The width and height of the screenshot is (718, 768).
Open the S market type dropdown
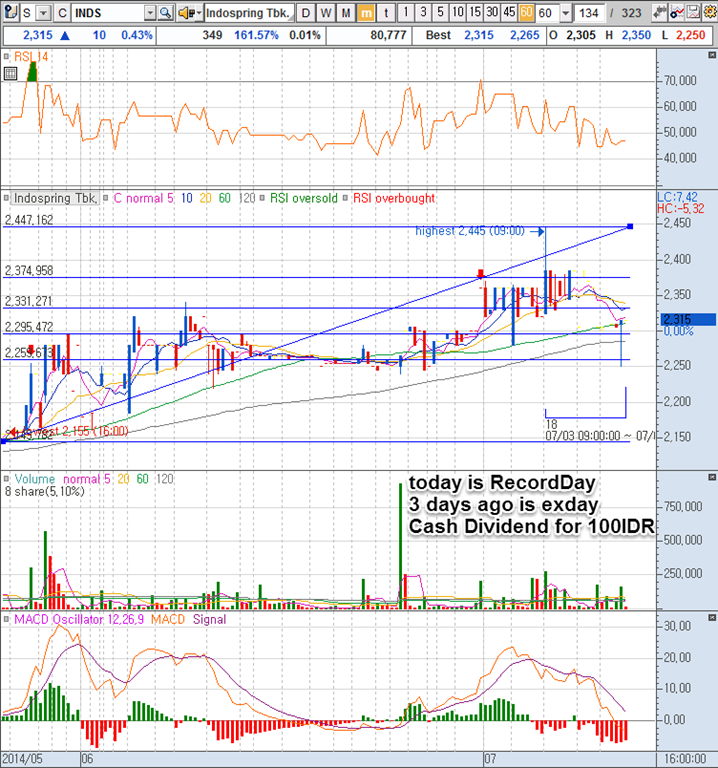click(44, 13)
